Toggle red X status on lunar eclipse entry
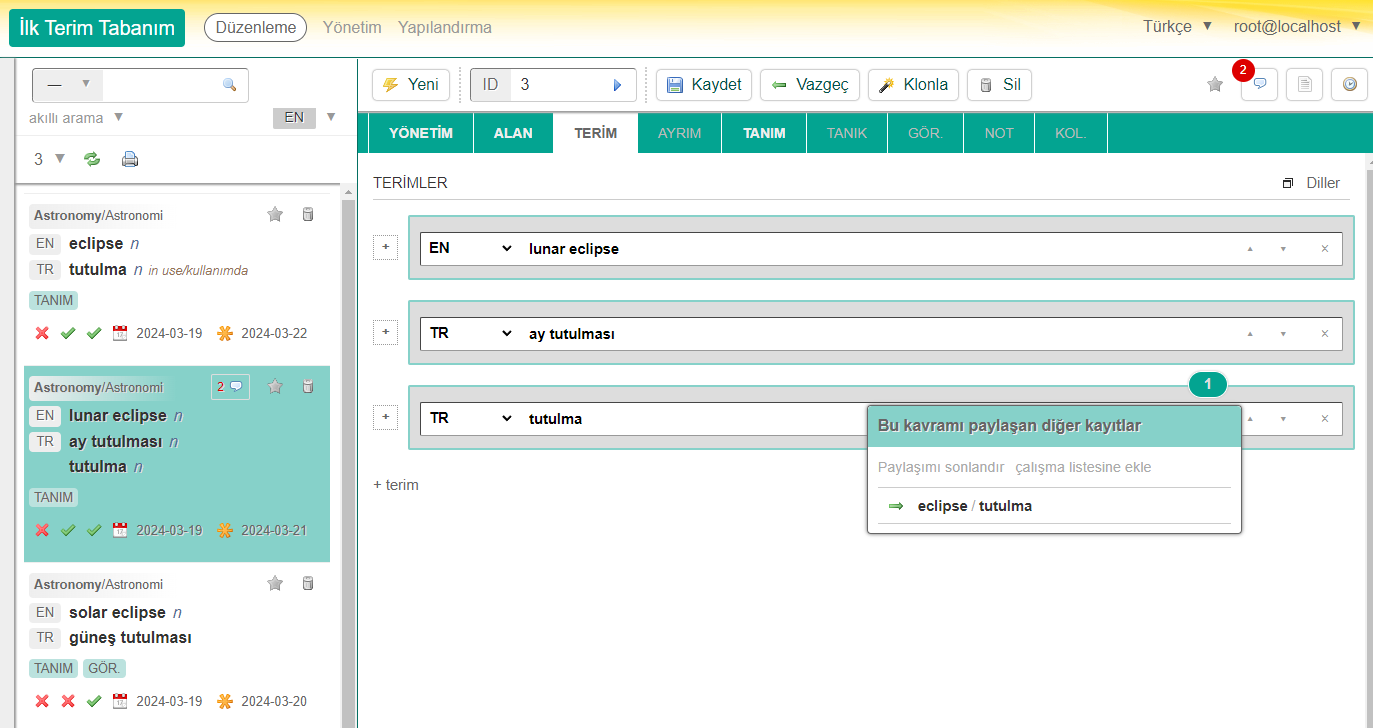This screenshot has height=728, width=1373. point(42,530)
